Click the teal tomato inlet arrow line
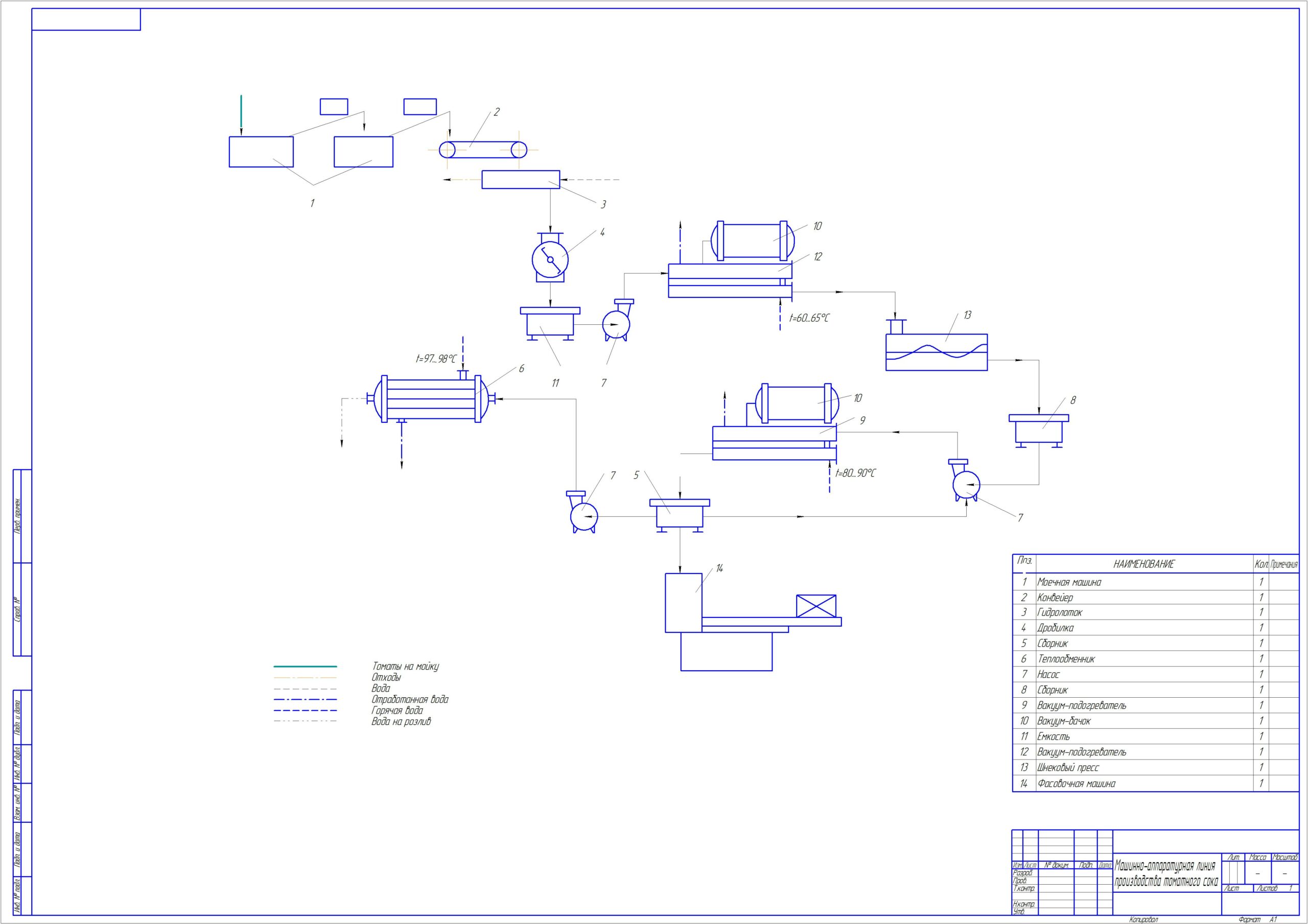 (x=241, y=115)
